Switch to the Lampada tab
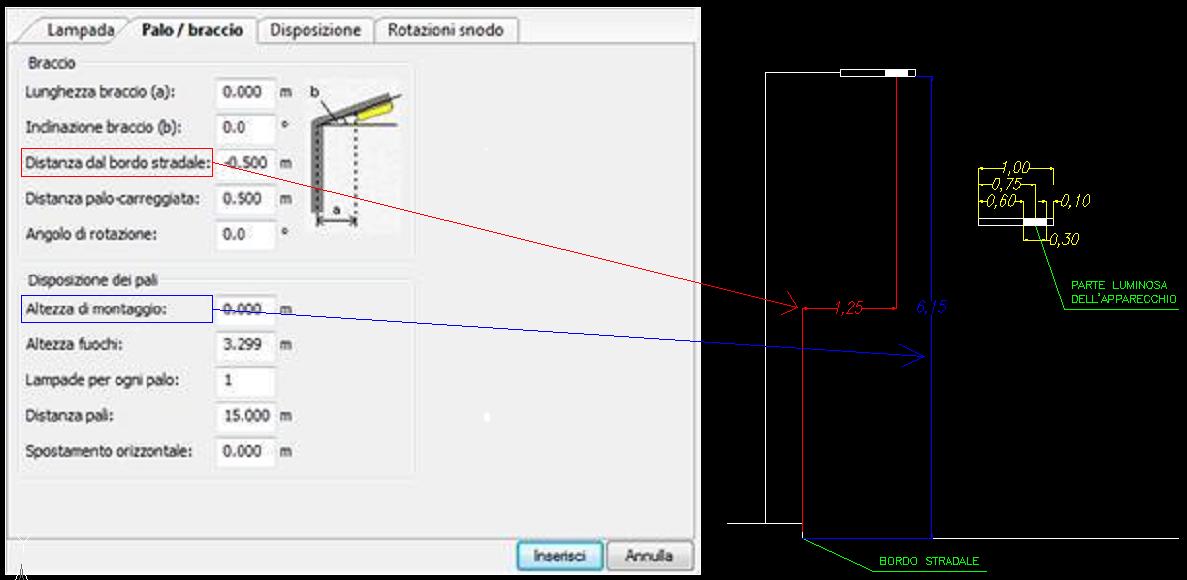The image size is (1187, 580). (x=87, y=30)
